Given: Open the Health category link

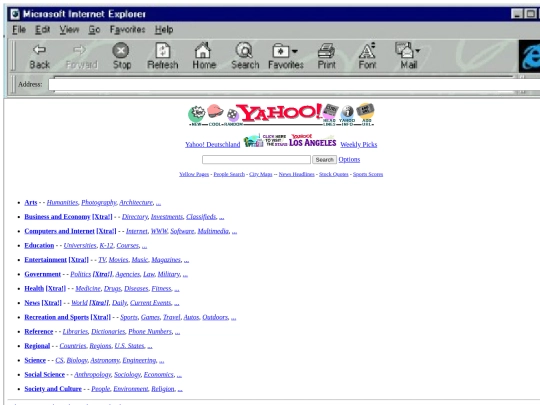Looking at the screenshot, I should (x=34, y=289).
